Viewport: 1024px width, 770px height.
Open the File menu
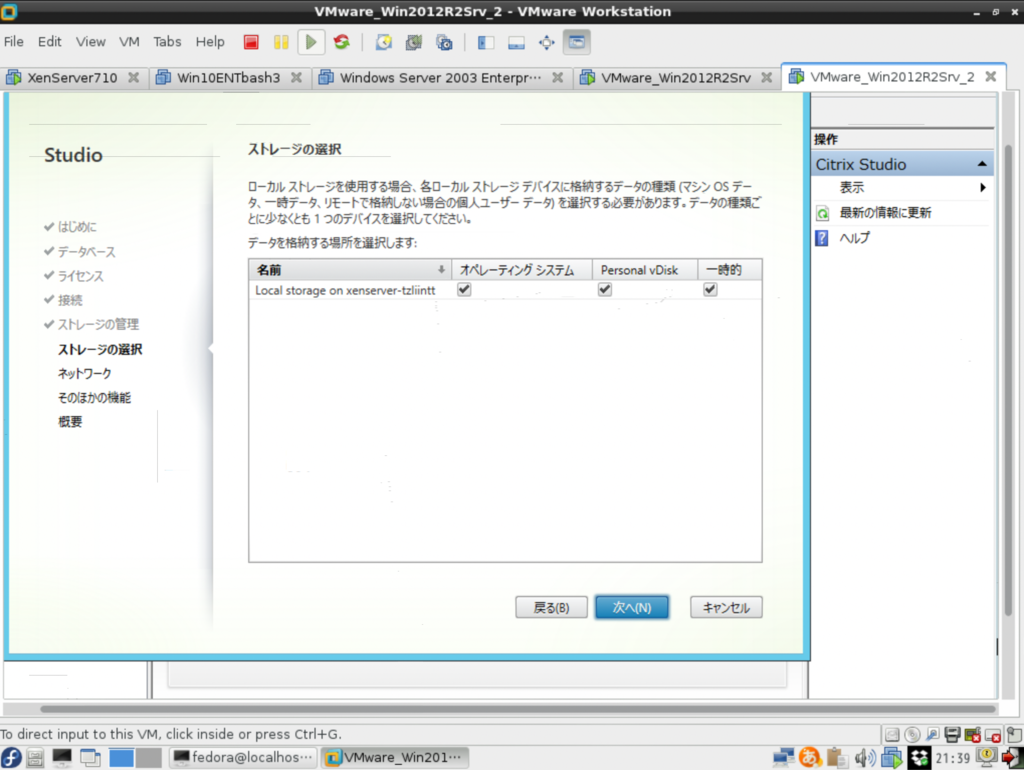tap(14, 42)
